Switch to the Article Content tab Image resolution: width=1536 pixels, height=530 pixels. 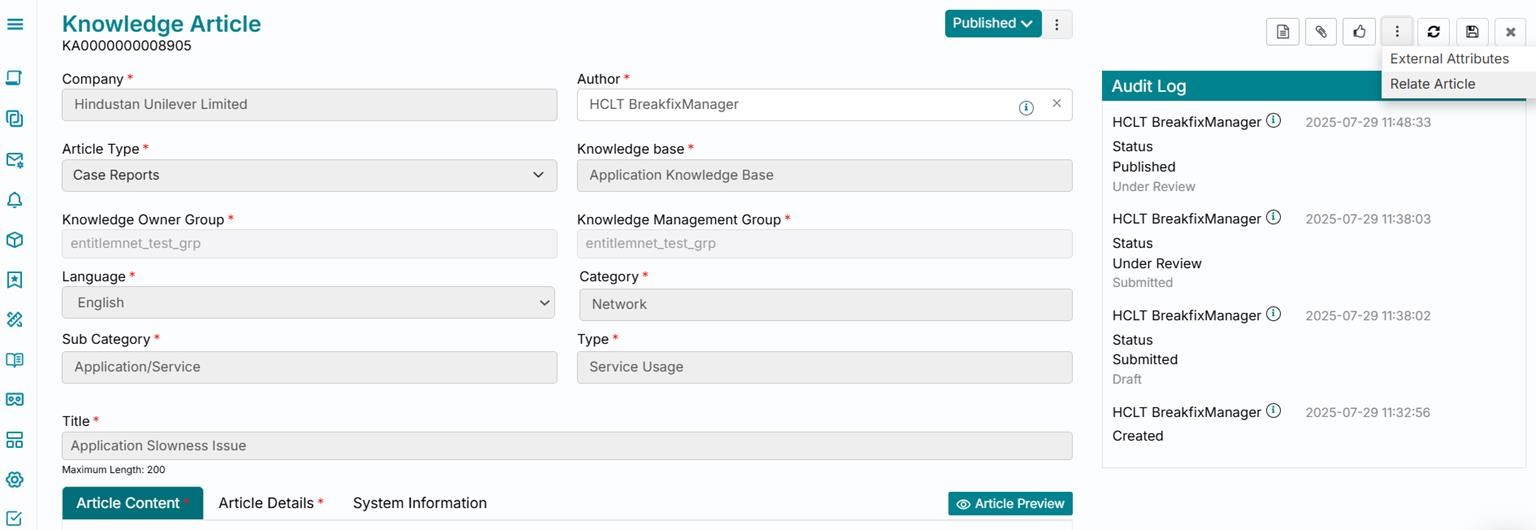point(132,503)
